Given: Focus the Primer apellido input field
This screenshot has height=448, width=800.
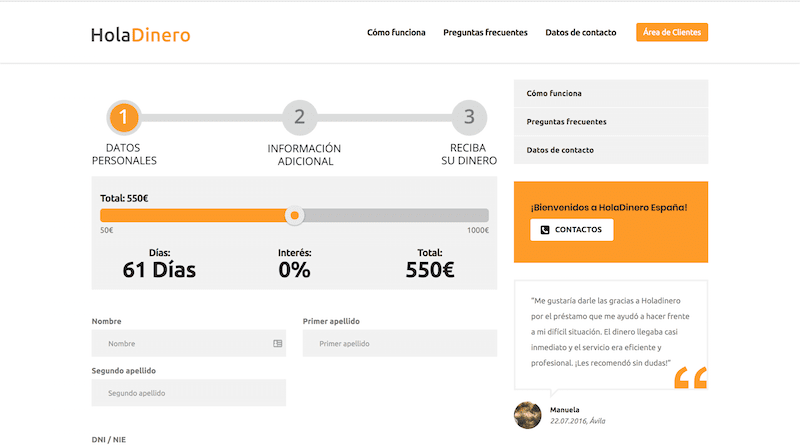Looking at the screenshot, I should 399,343.
